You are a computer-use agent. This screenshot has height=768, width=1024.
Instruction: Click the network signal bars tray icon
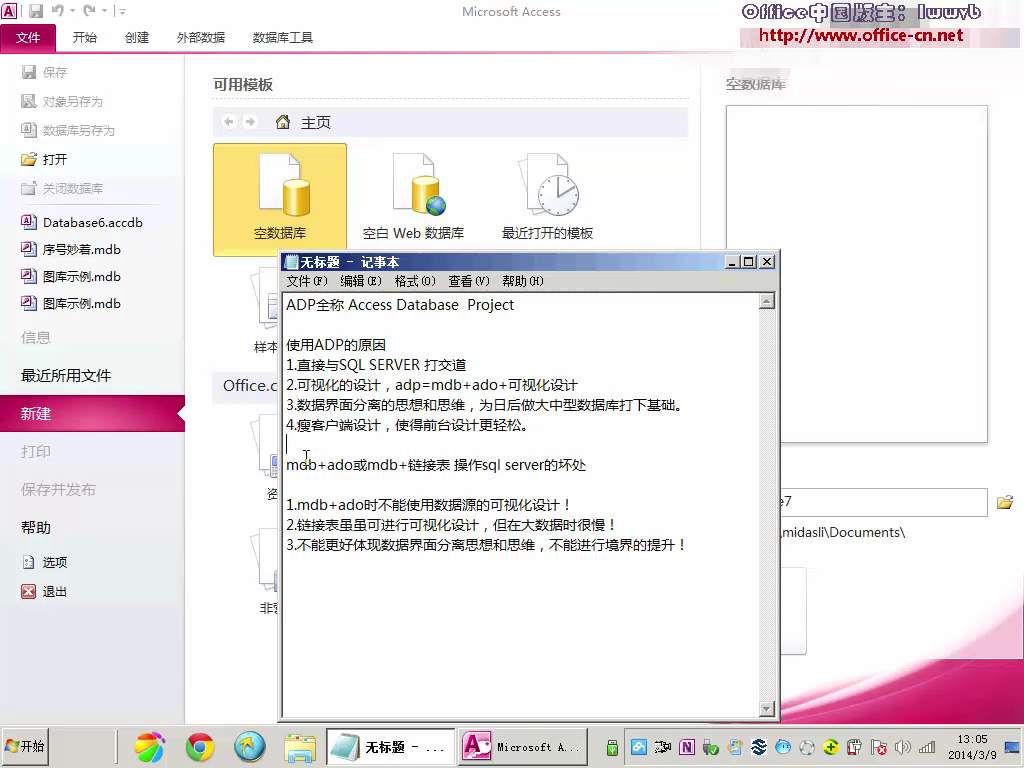[927, 747]
